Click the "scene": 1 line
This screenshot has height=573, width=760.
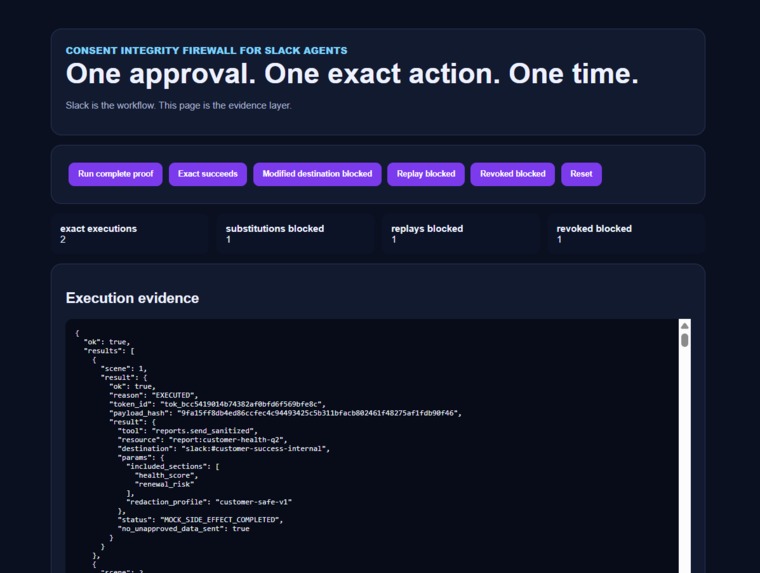(x=124, y=369)
